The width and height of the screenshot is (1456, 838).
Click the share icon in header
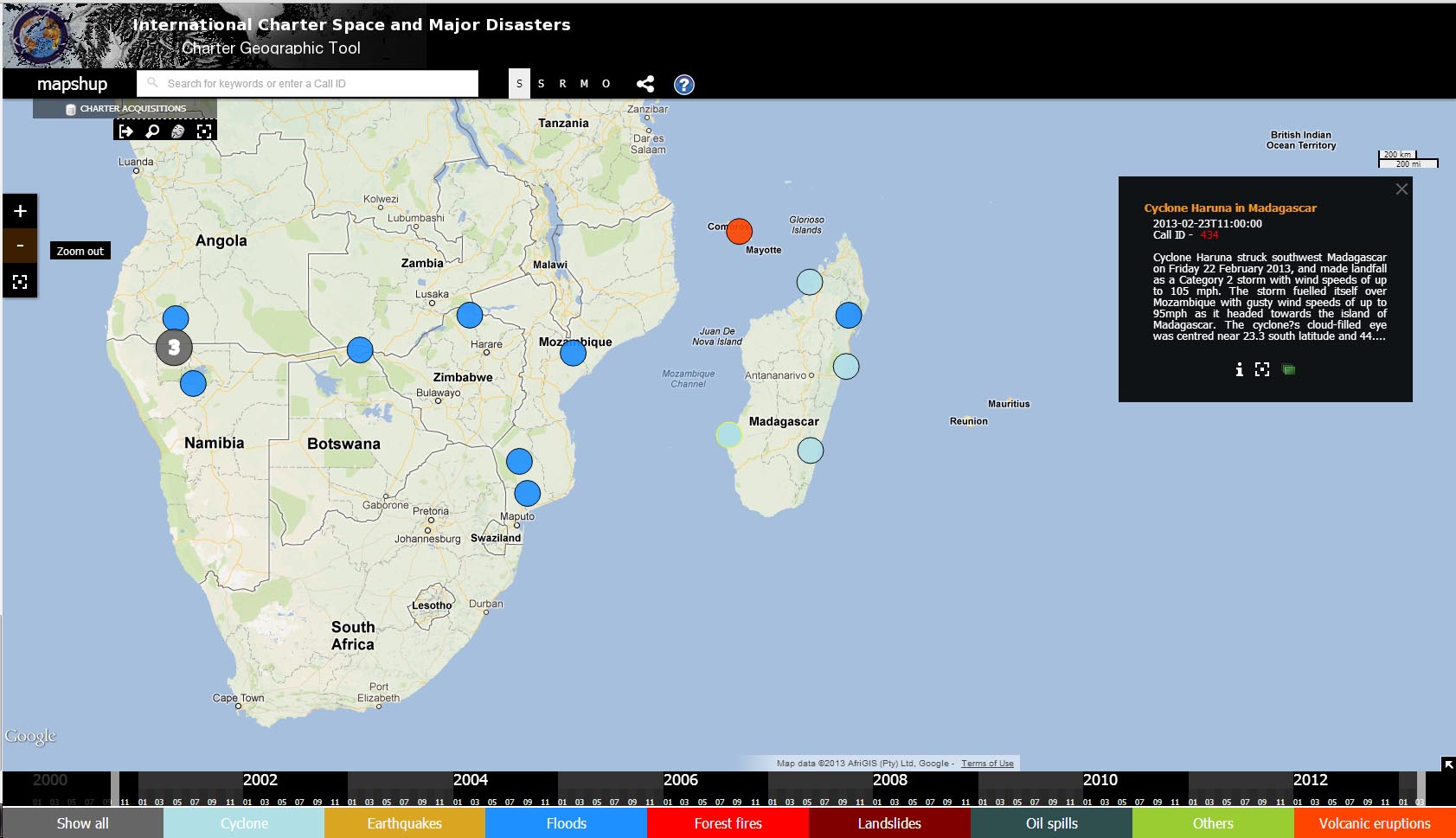pos(645,84)
